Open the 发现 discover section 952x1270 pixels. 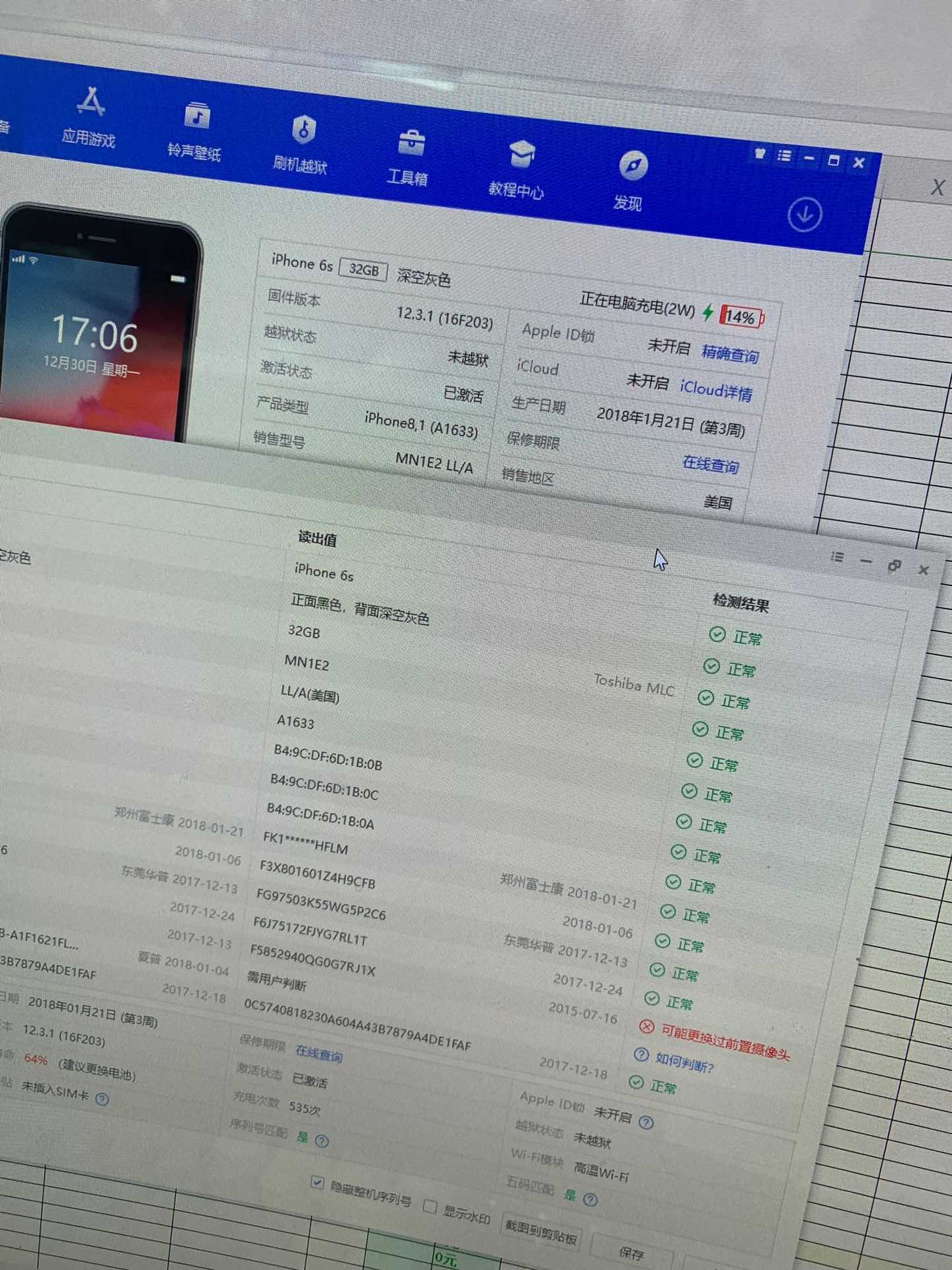tap(629, 181)
